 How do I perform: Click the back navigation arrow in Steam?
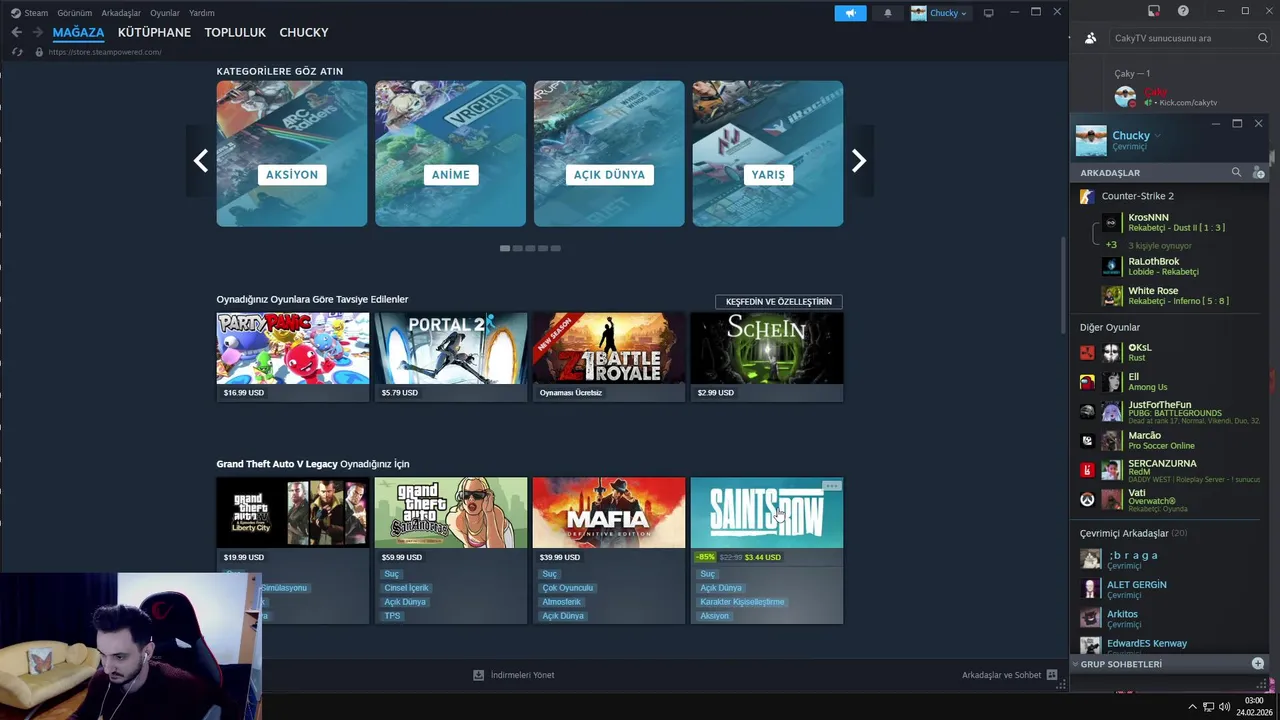pos(16,32)
